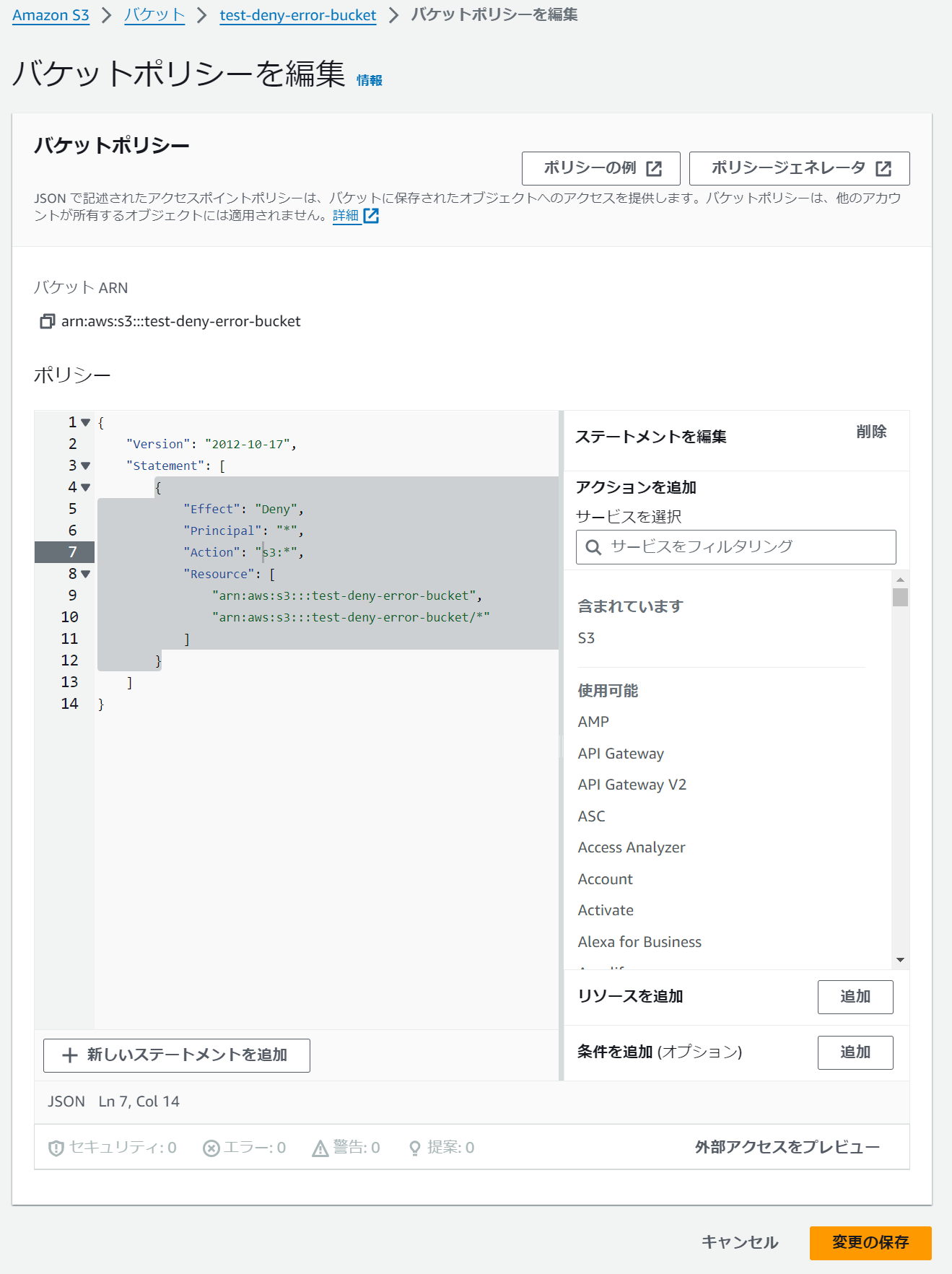
Task: Click external link icon on ポリシージェネレータ button
Action: 883,168
